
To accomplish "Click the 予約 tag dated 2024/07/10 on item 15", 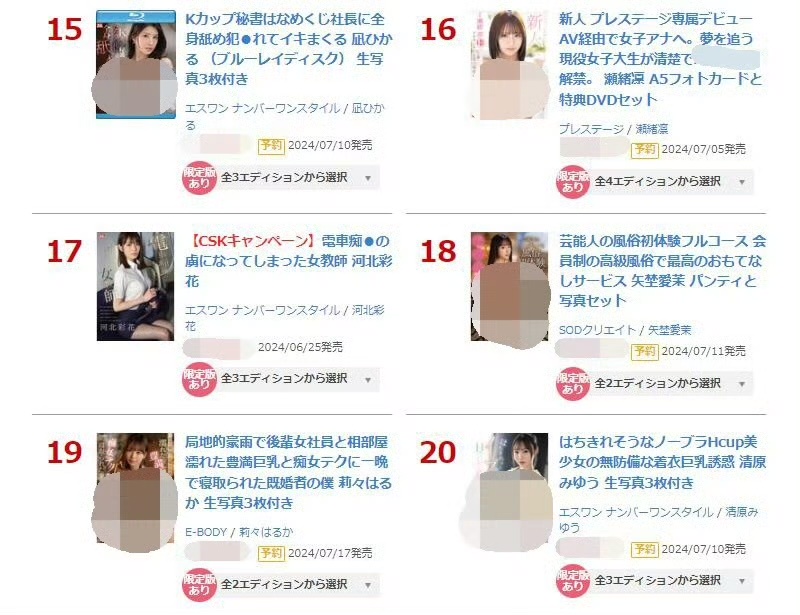I will tap(271, 145).
